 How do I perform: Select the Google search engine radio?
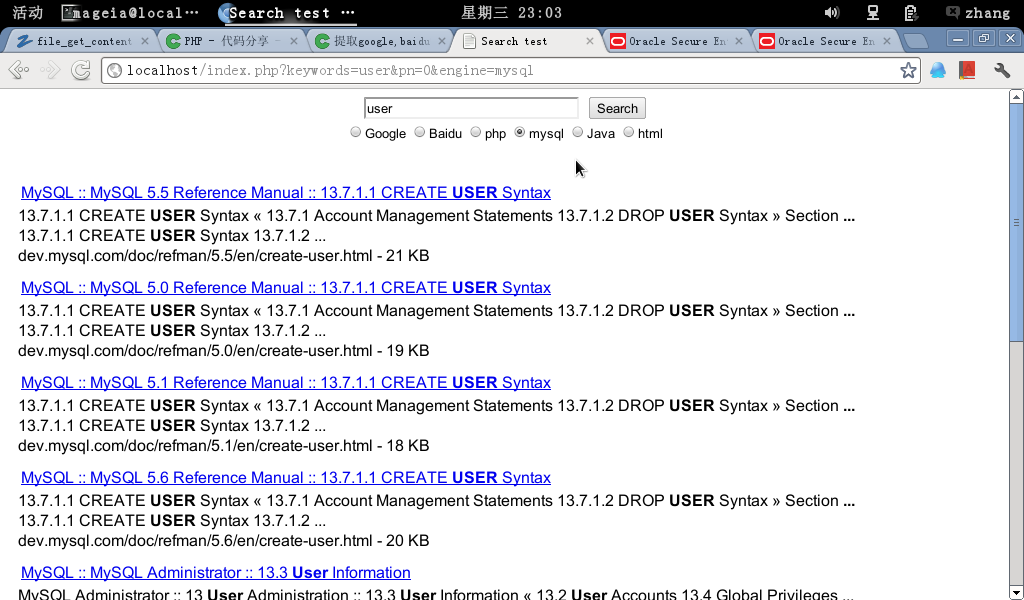click(x=356, y=132)
